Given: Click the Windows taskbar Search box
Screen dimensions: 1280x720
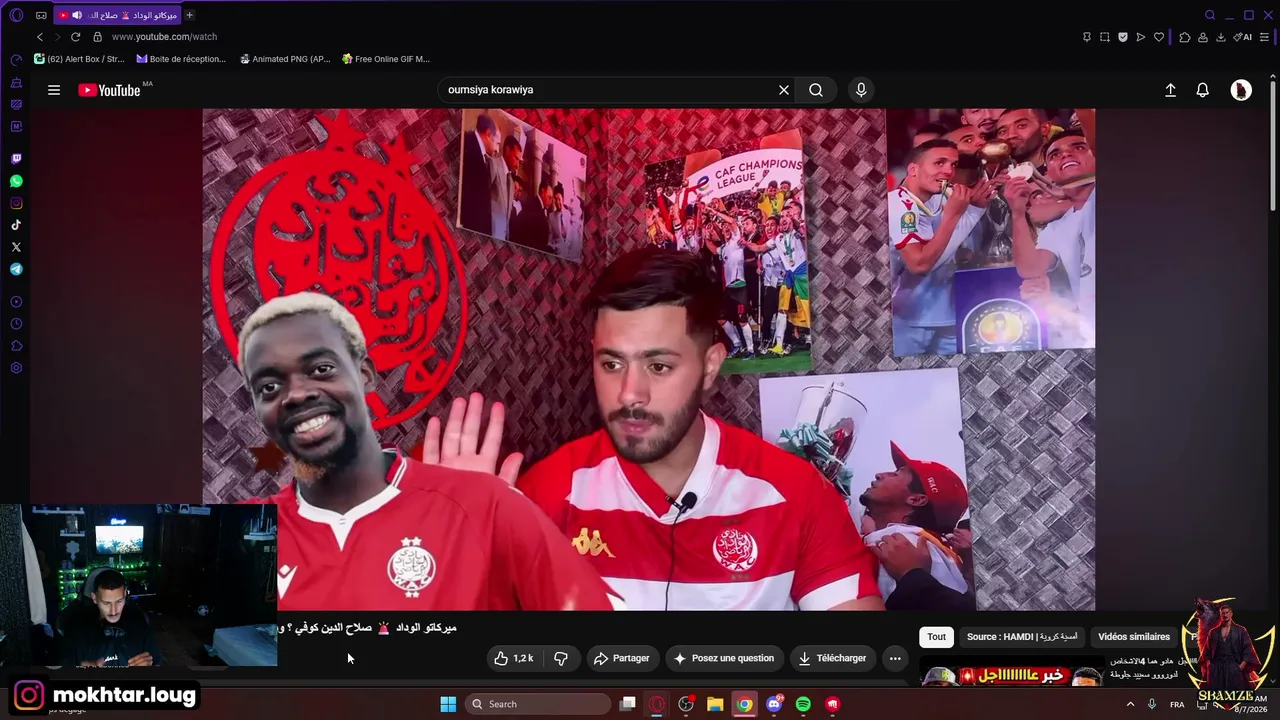Looking at the screenshot, I should pos(539,704).
